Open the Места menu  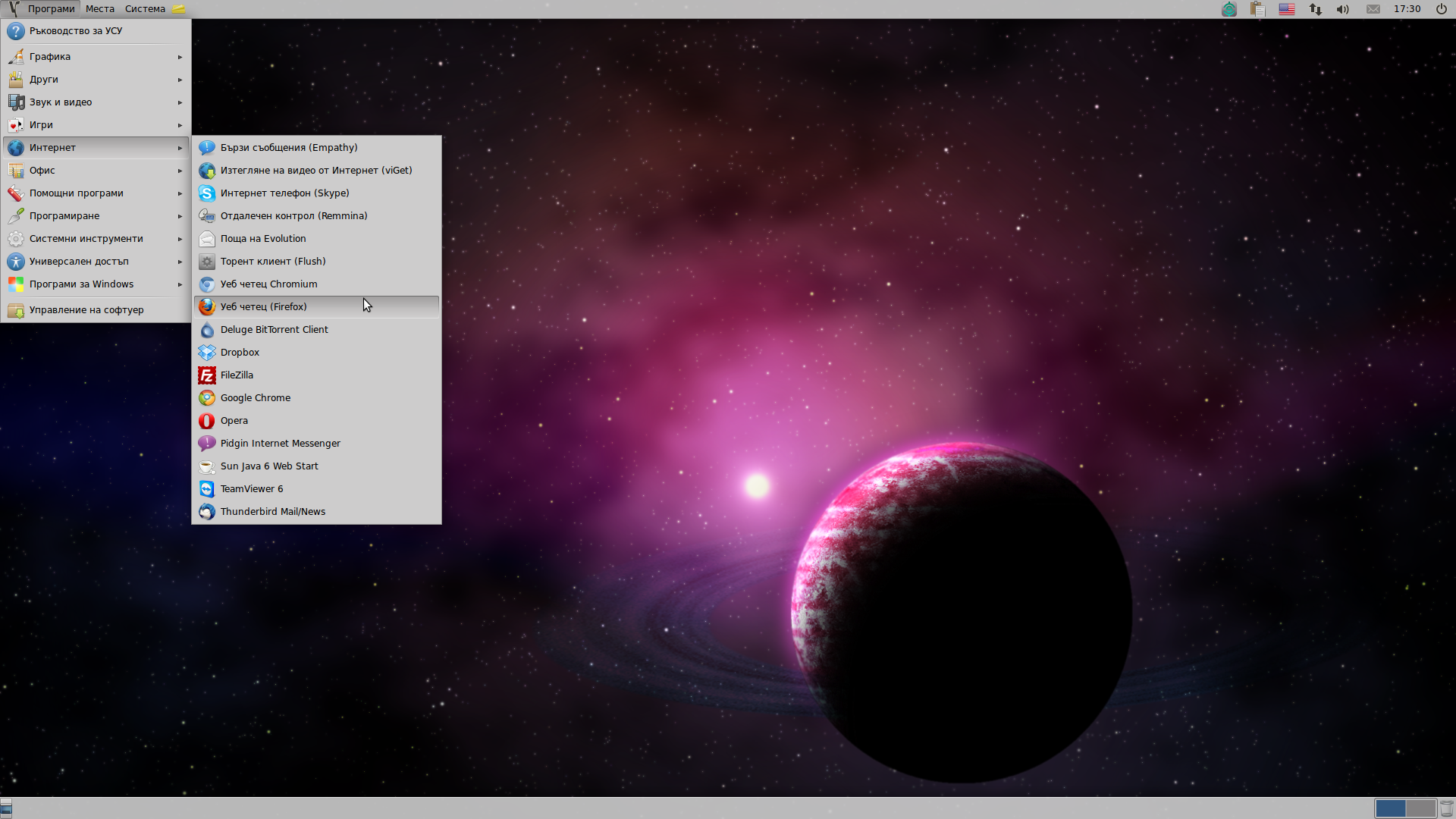(x=99, y=9)
